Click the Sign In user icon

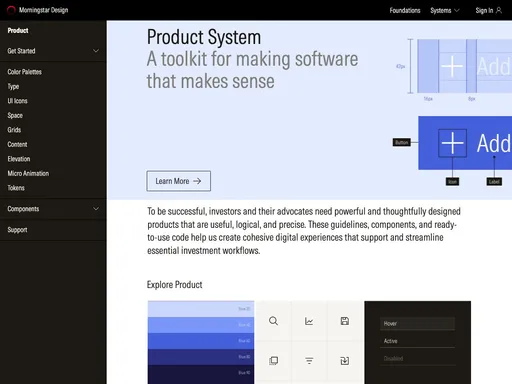tap(499, 10)
